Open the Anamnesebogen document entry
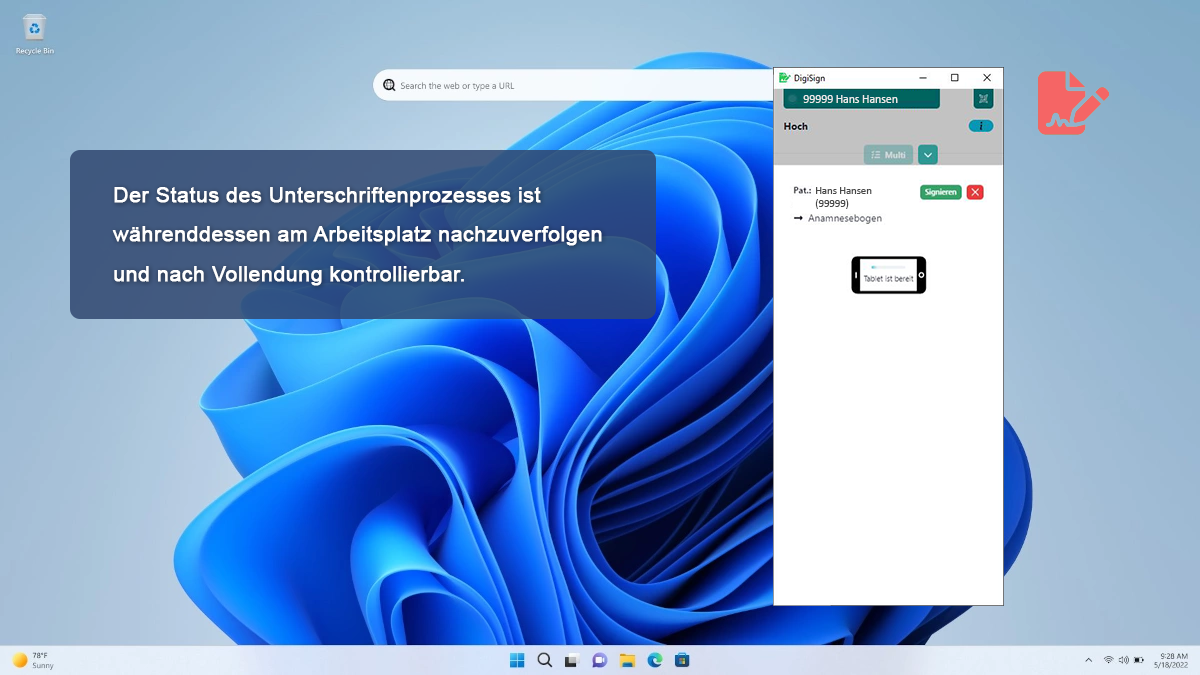 pyautogui.click(x=844, y=218)
